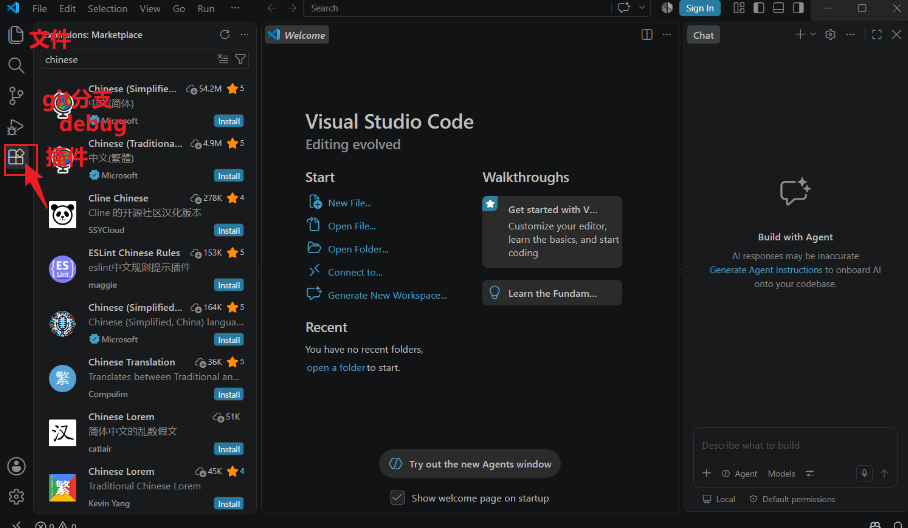Open Extensions view more actions menu
This screenshot has width=908, height=528.
pos(244,35)
